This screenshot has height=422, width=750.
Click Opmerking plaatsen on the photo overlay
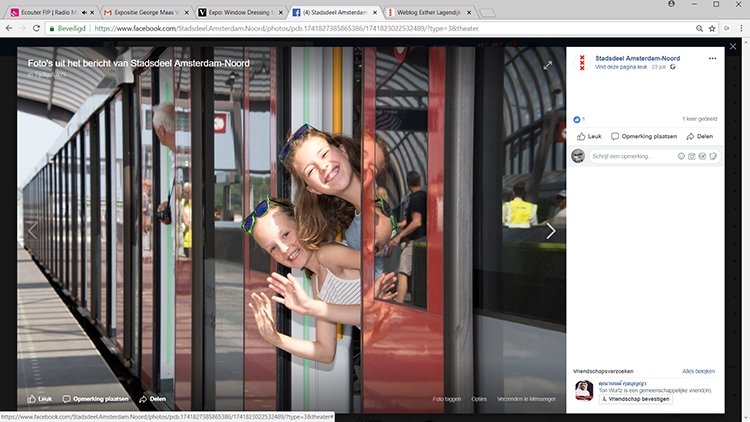[x=96, y=399]
